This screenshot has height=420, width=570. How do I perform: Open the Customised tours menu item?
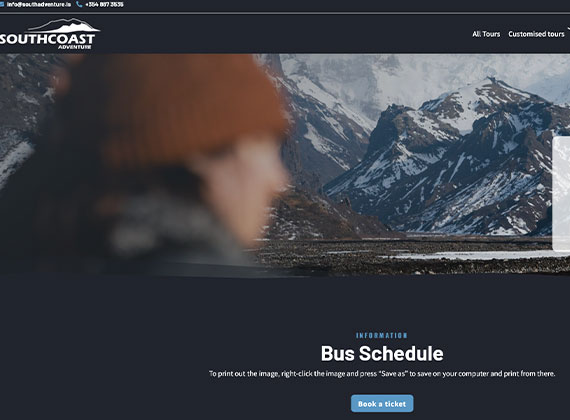(x=536, y=34)
